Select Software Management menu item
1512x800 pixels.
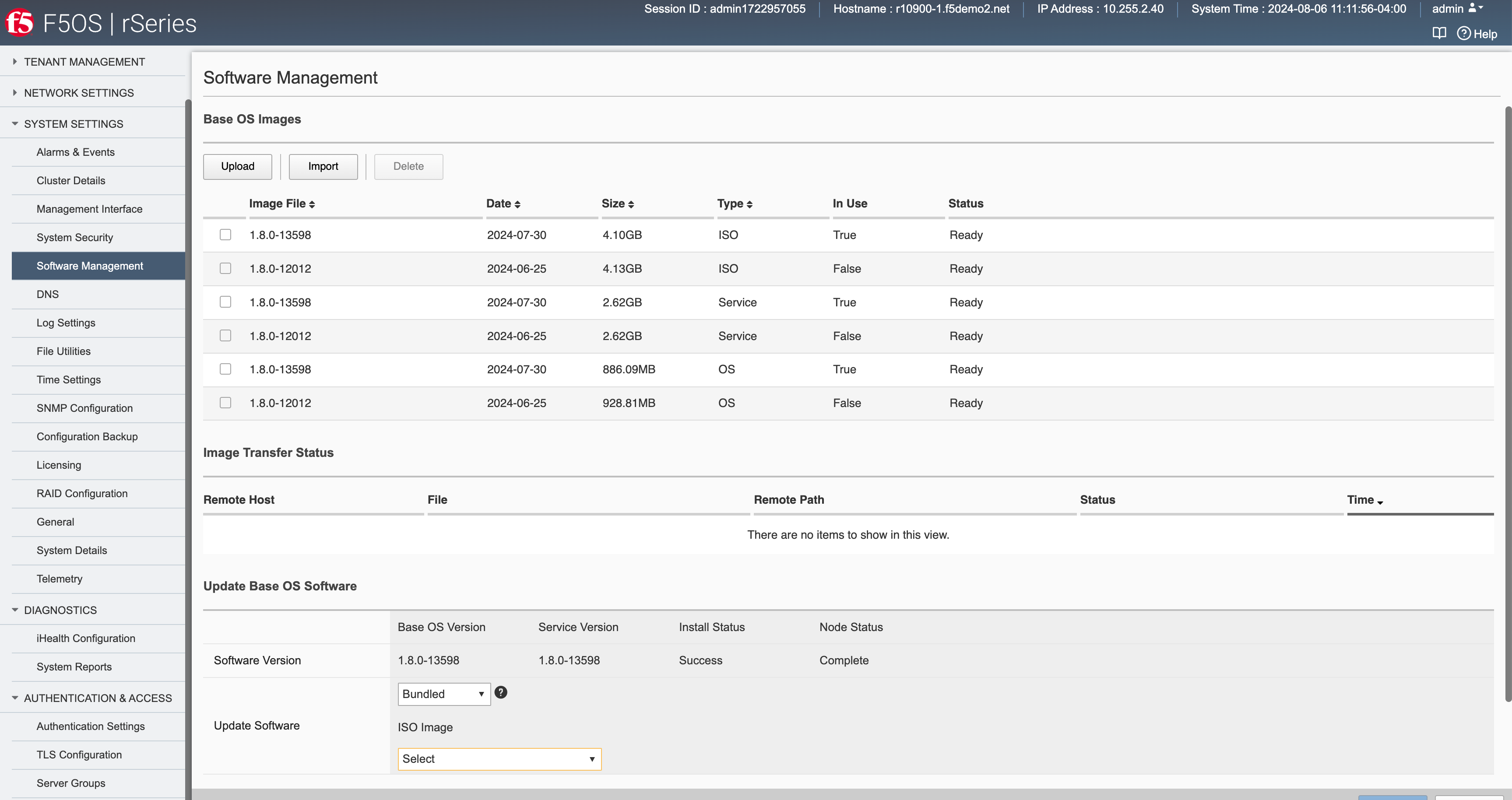(x=98, y=266)
